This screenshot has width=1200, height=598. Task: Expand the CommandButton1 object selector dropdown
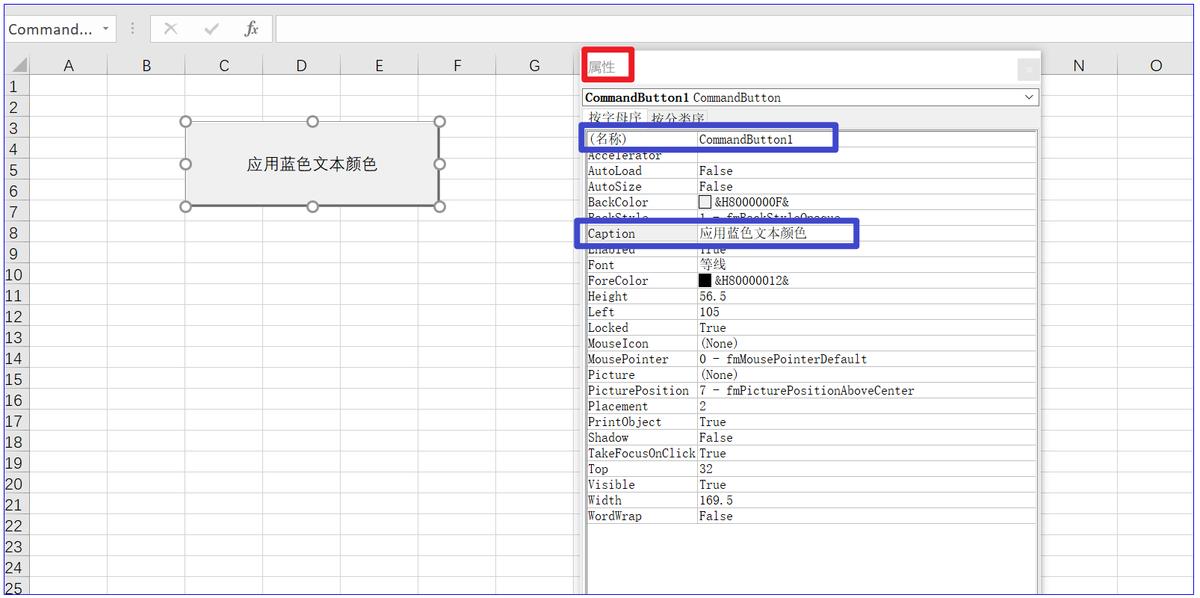click(1029, 98)
